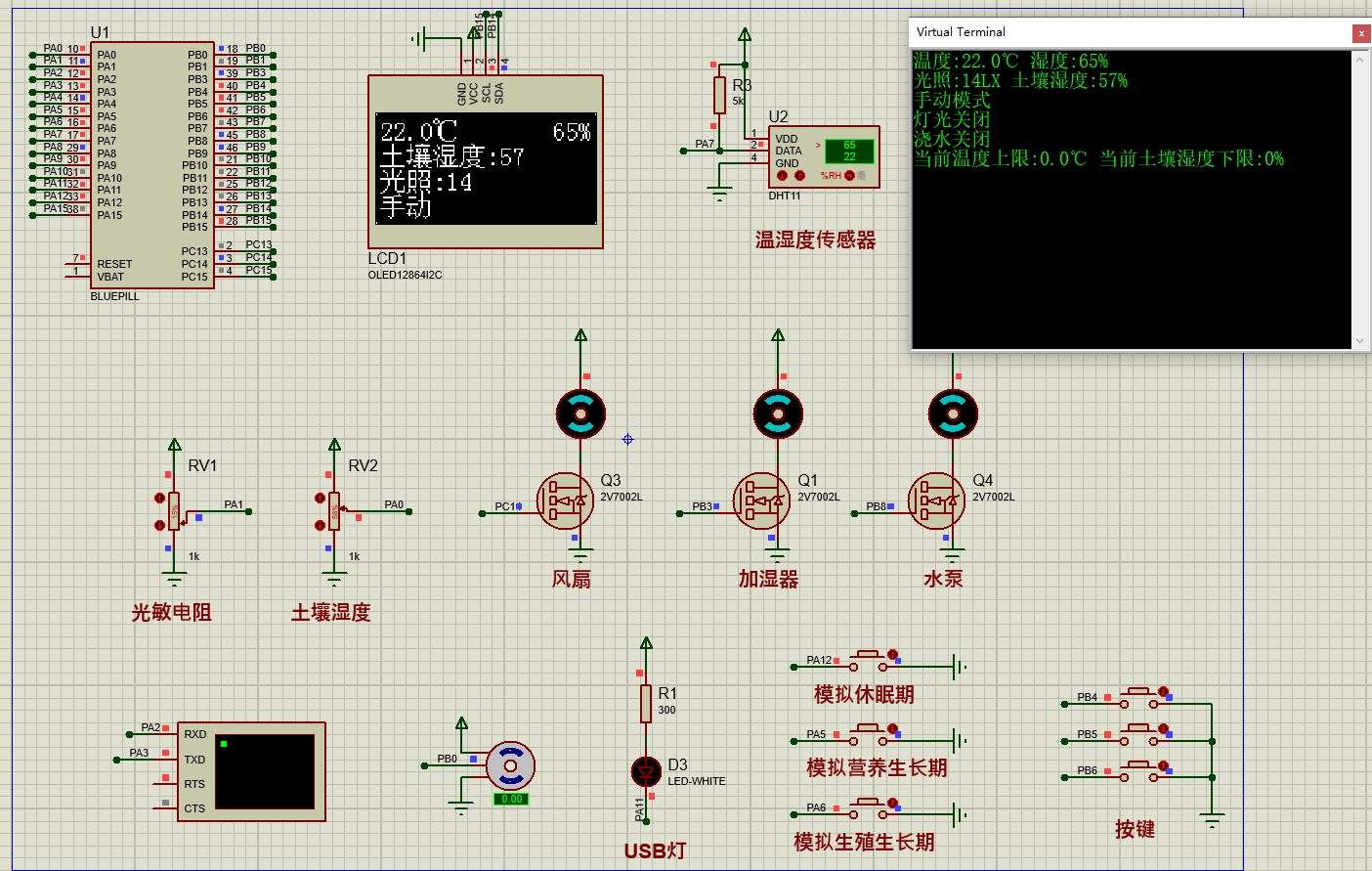1372x871 pixels.
Task: Select the R1 300 ohm resistor
Action: tap(646, 704)
